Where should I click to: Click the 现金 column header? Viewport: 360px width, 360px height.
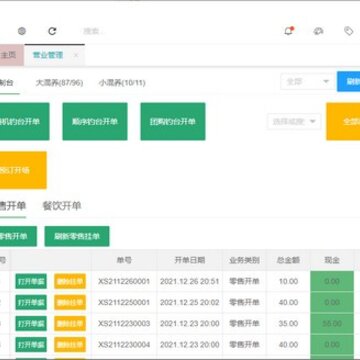click(x=332, y=260)
